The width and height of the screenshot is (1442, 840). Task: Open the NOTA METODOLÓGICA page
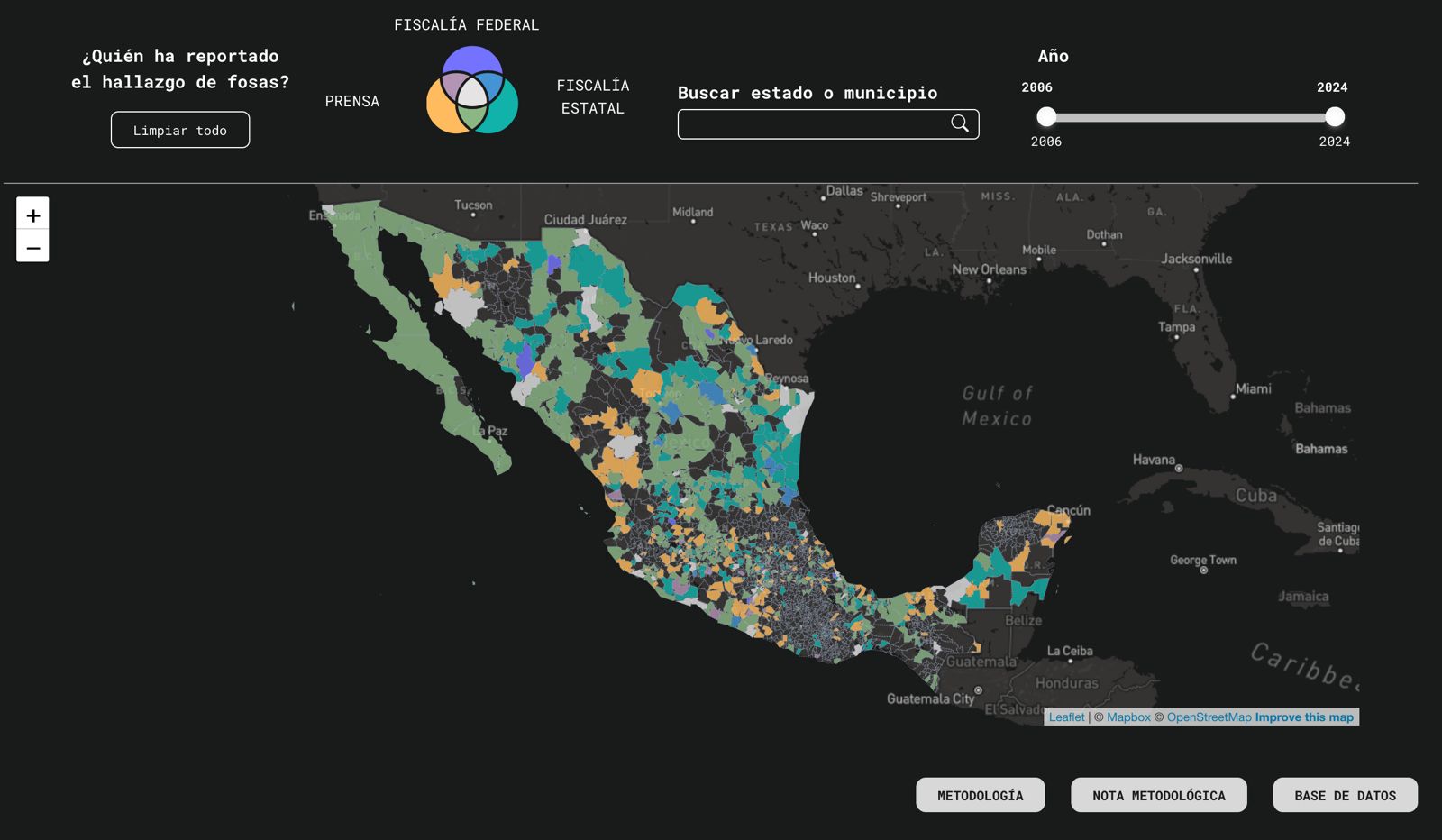pos(1158,795)
